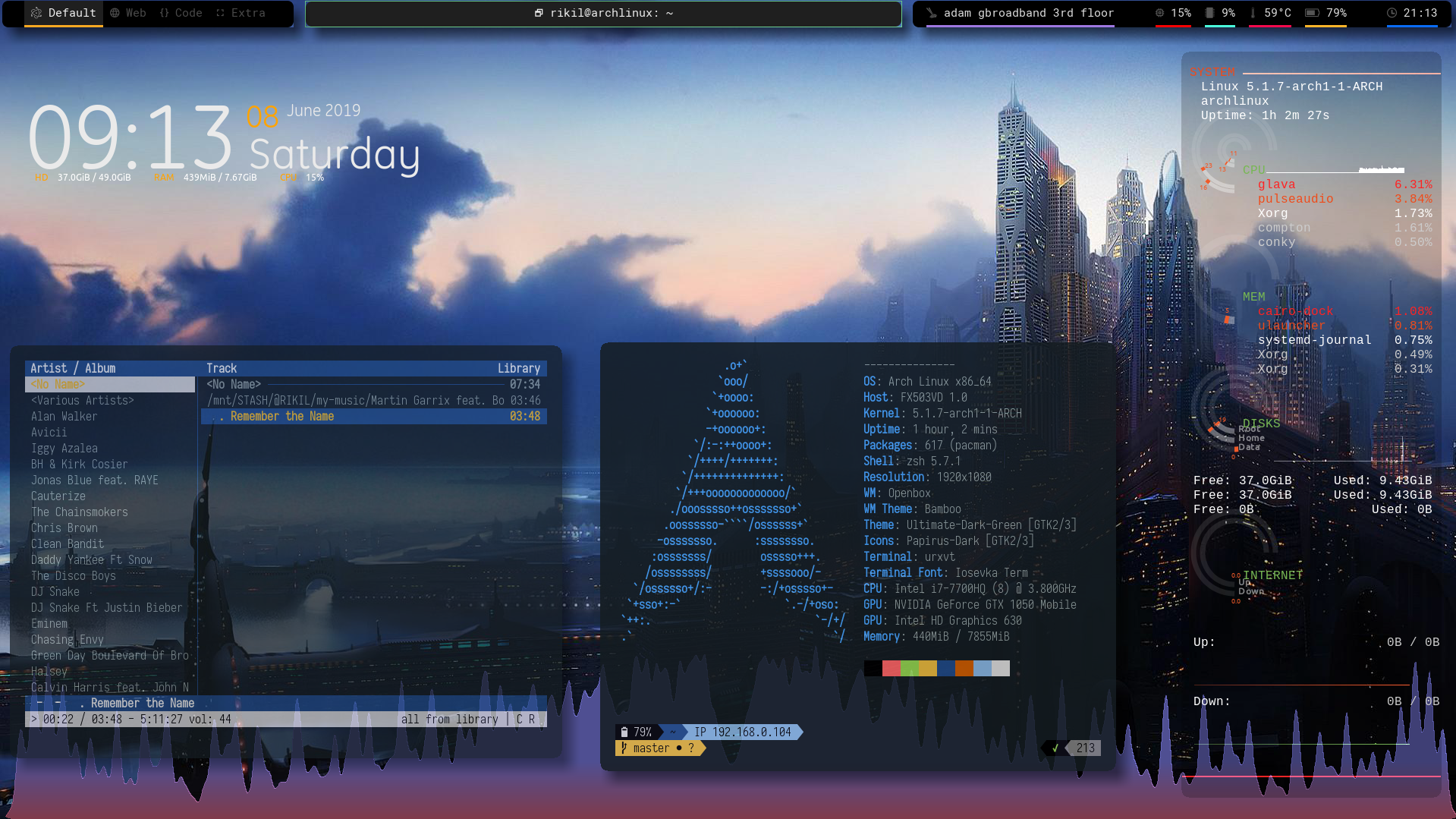Image resolution: width=1456 pixels, height=819 pixels.
Task: Select the dark blue color block in neofetch
Action: [x=945, y=668]
